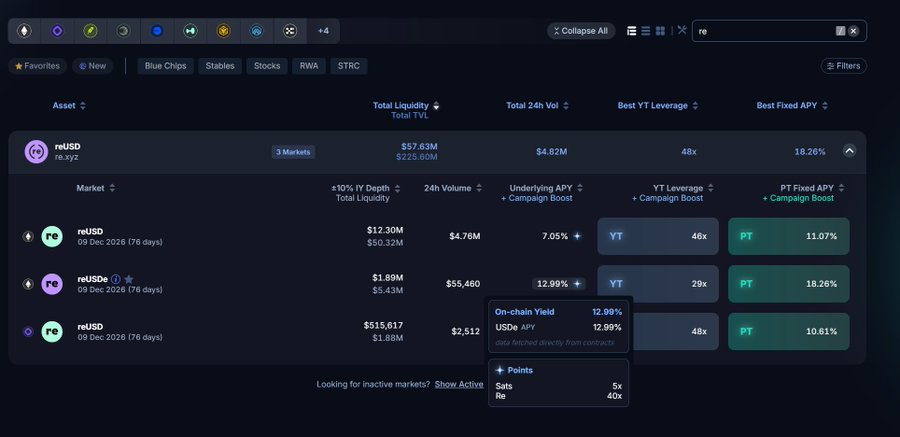Filter by Ethereum chain icon
Image resolution: width=900 pixels, height=437 pixels.
pos(24,31)
